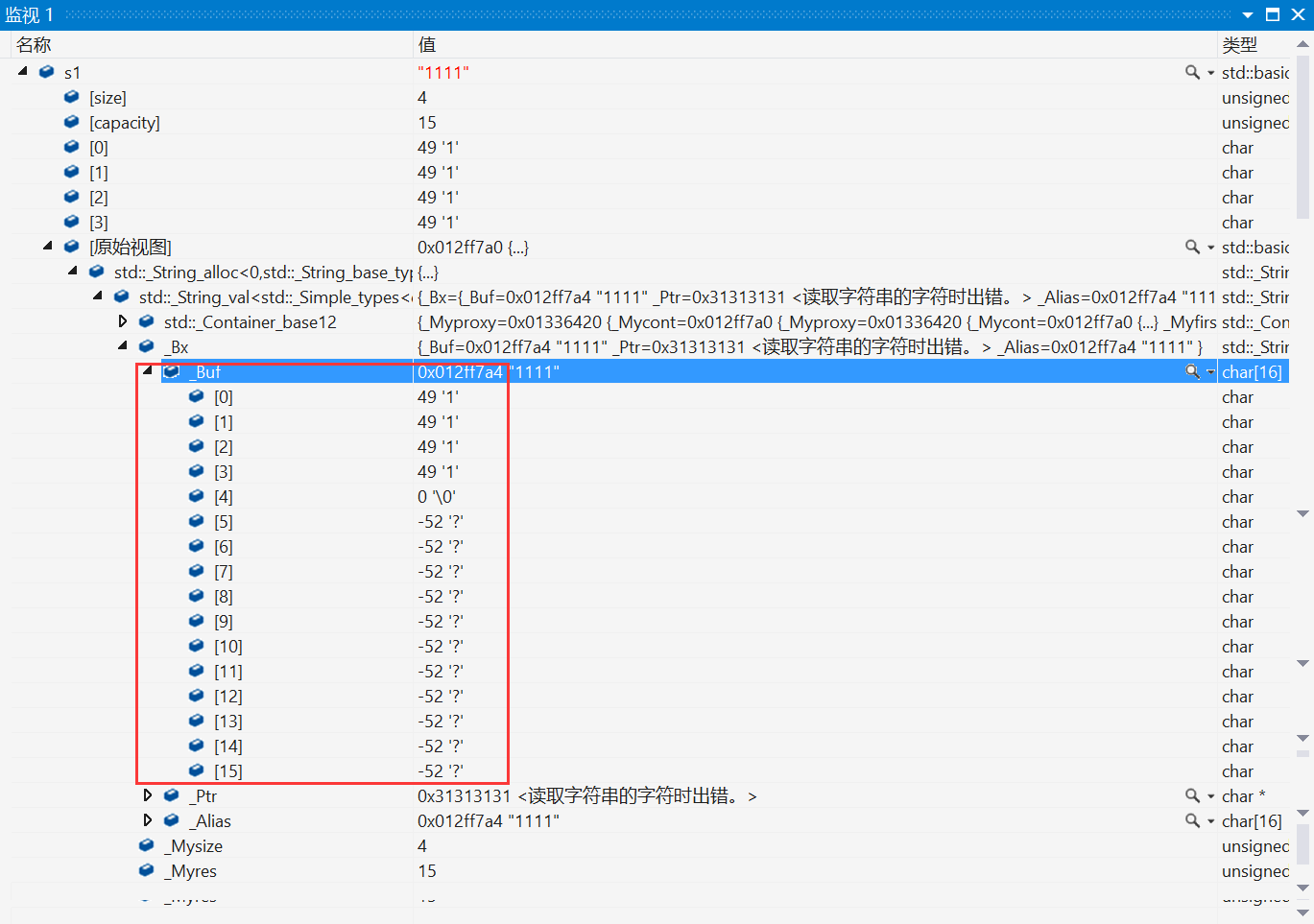Open visualizer dropdown on the _Alias row
Screen dimensions: 1314x924
tap(1210, 821)
